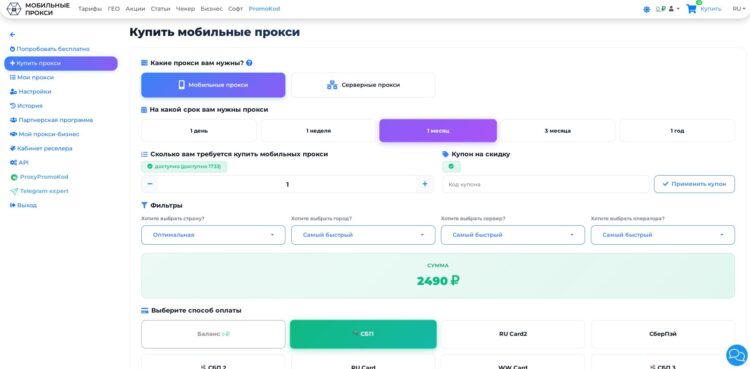
Task: Open the Чекер menu item
Action: pos(186,9)
